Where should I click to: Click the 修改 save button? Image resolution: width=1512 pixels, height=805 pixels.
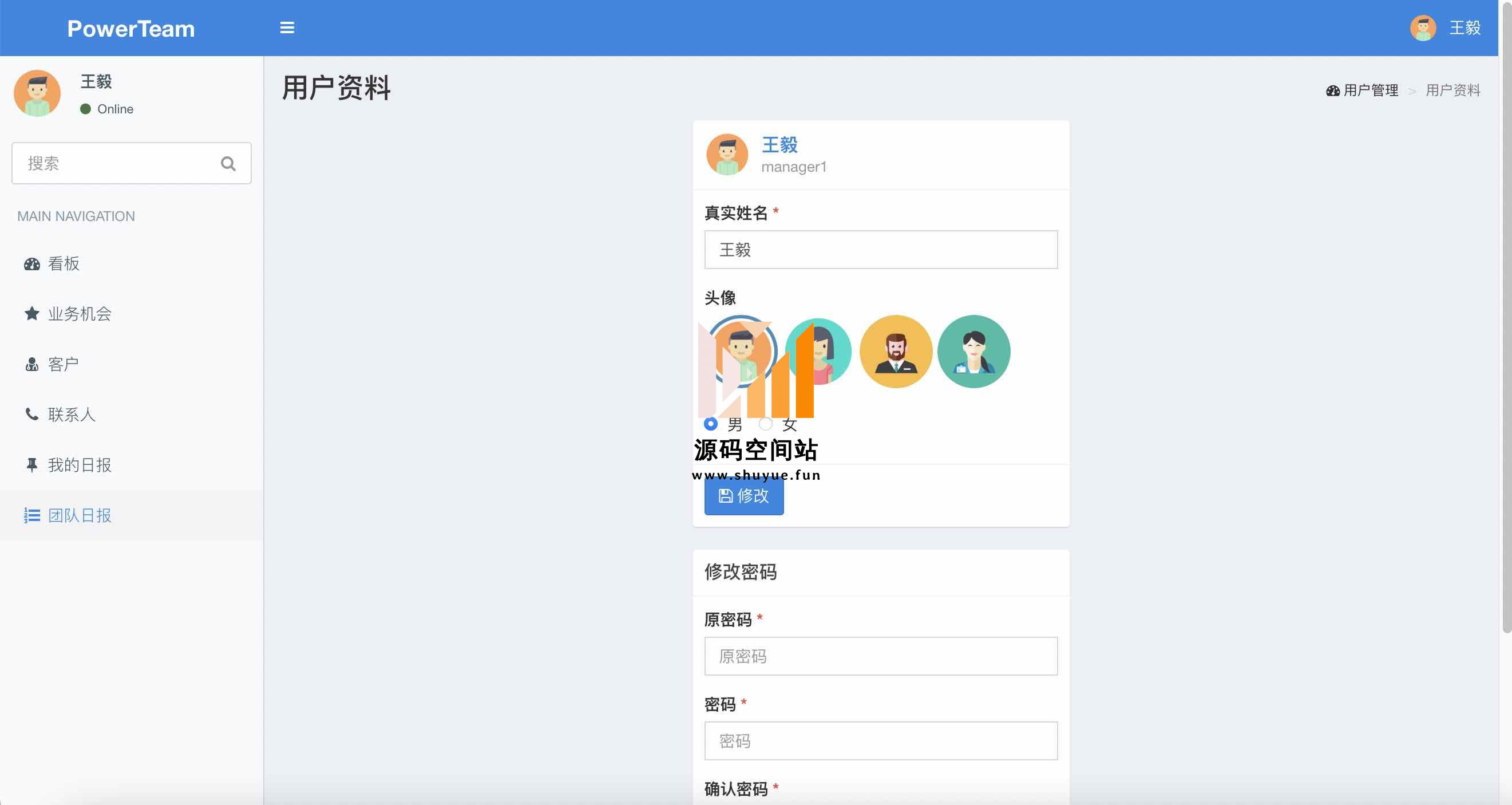click(743, 497)
